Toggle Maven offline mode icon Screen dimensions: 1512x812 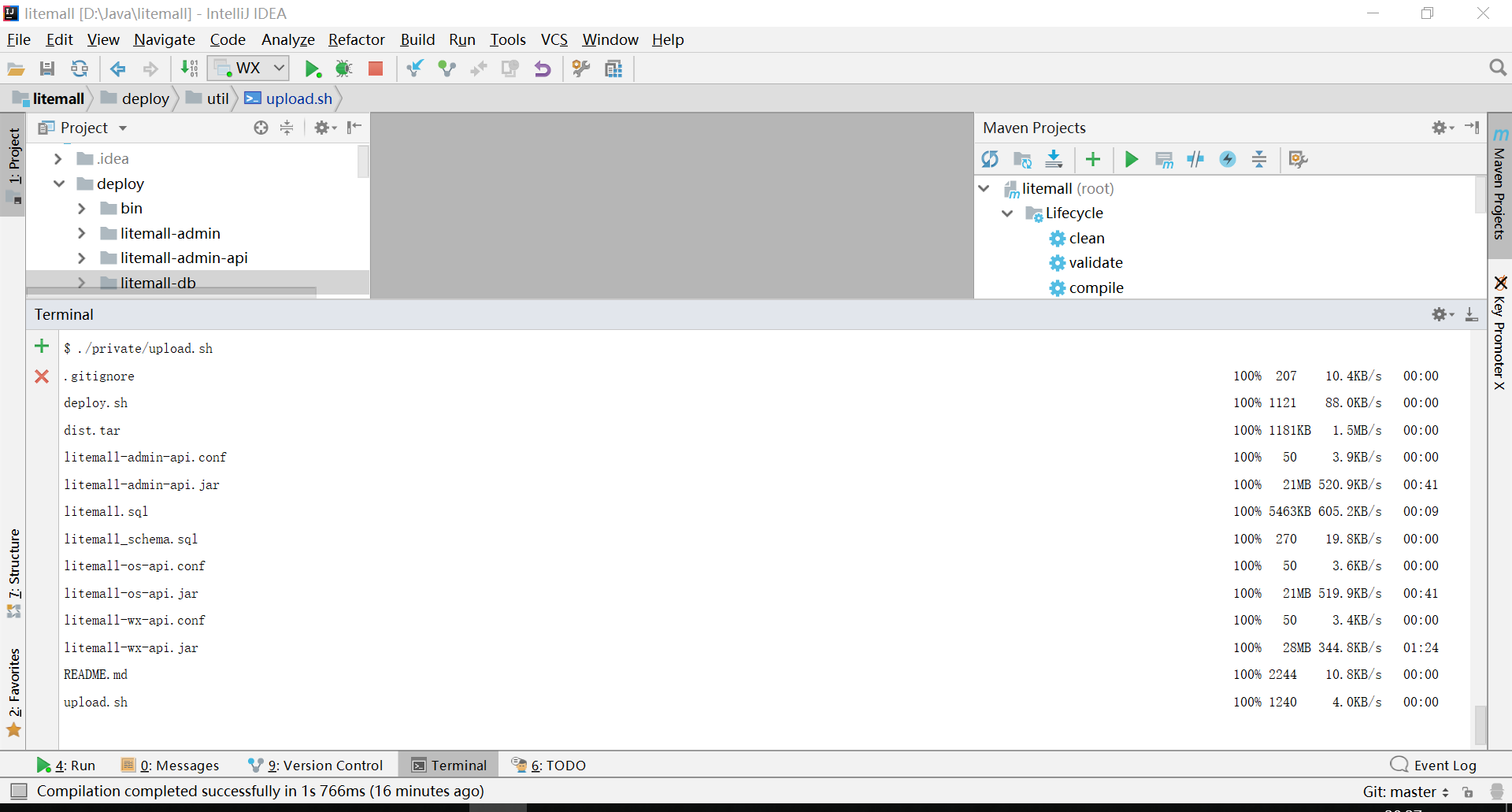[x=1195, y=160]
